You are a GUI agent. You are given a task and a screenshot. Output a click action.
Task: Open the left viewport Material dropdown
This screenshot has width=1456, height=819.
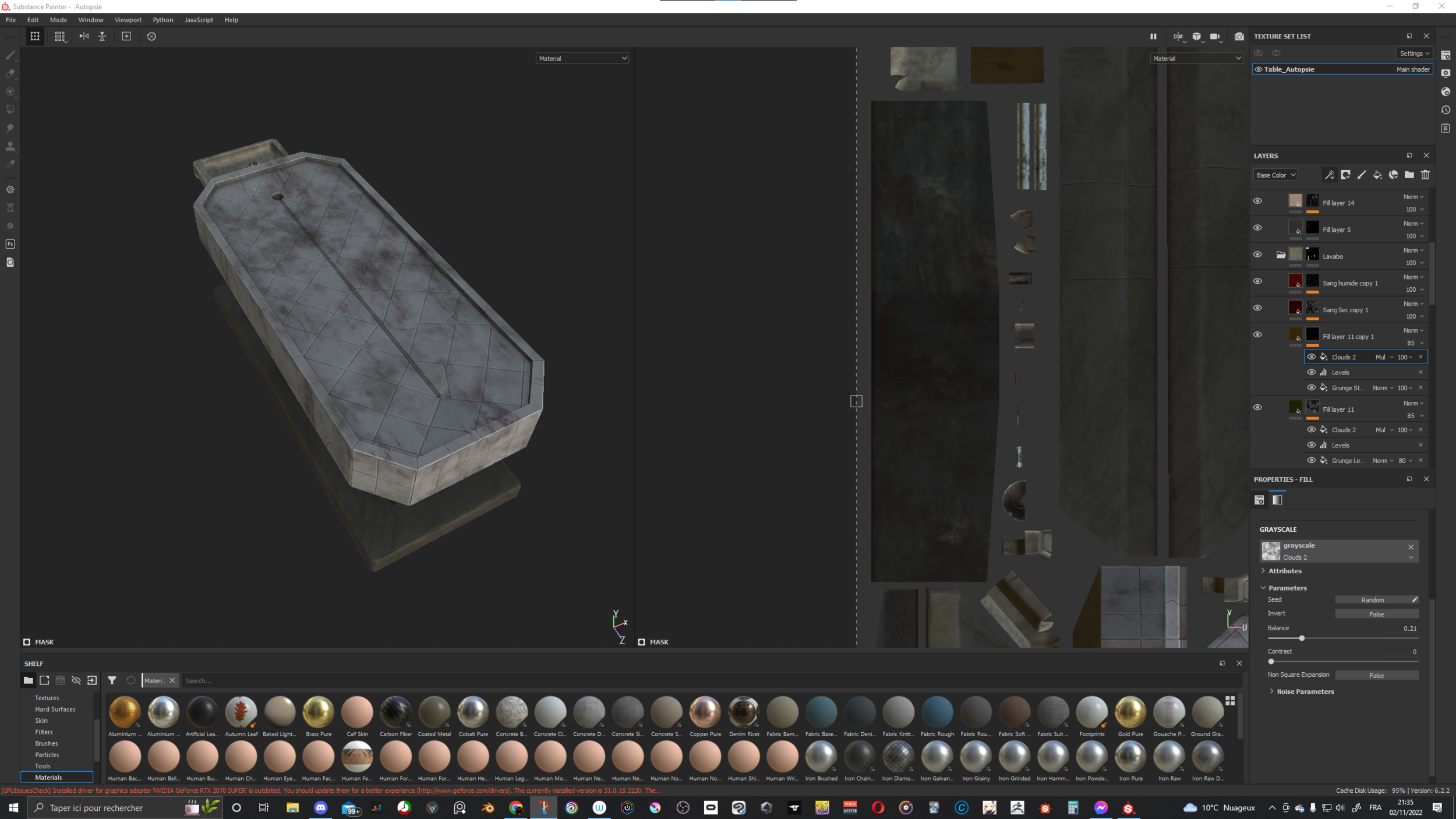click(x=582, y=58)
